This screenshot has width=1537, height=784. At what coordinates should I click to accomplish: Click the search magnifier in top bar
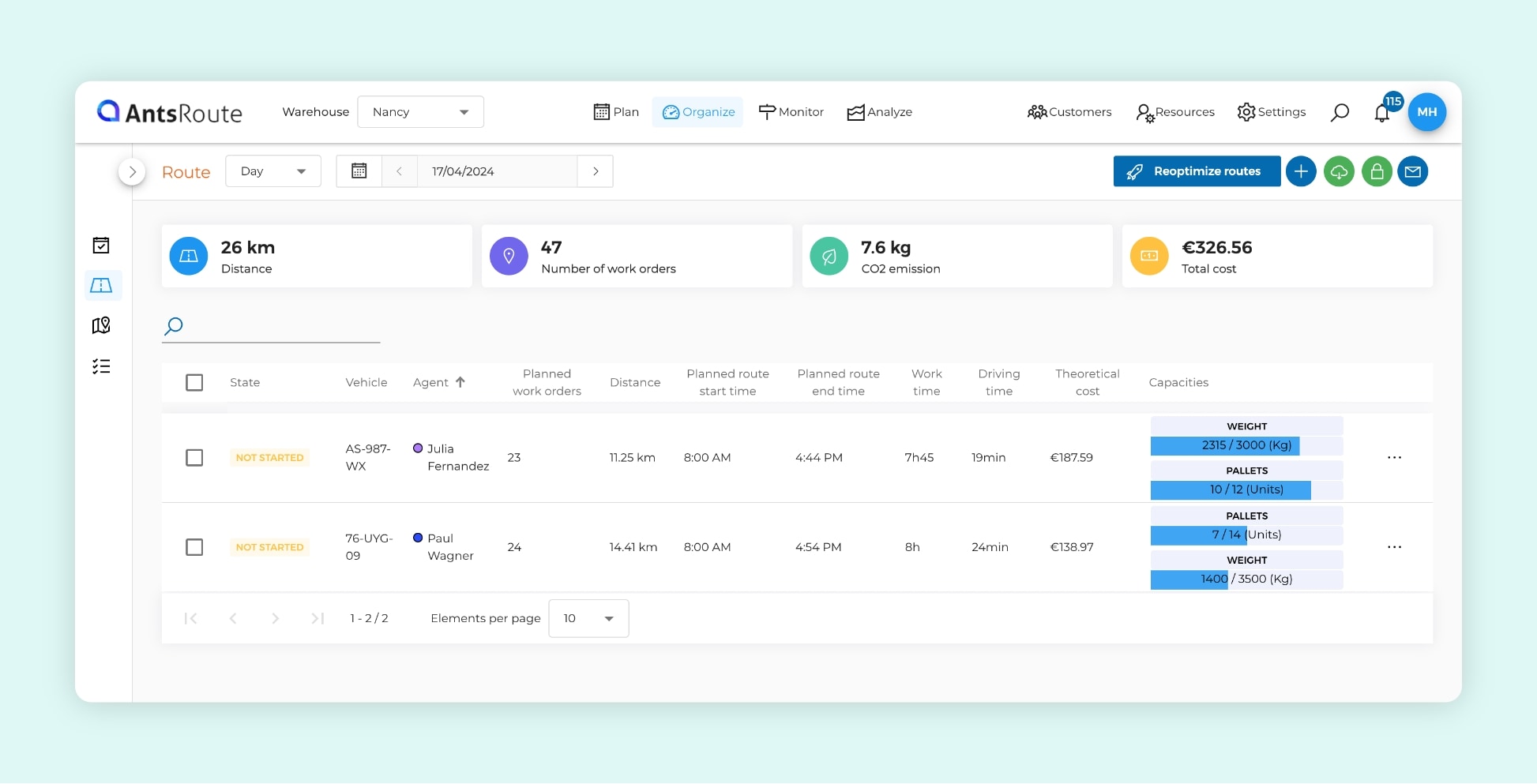pos(1340,113)
